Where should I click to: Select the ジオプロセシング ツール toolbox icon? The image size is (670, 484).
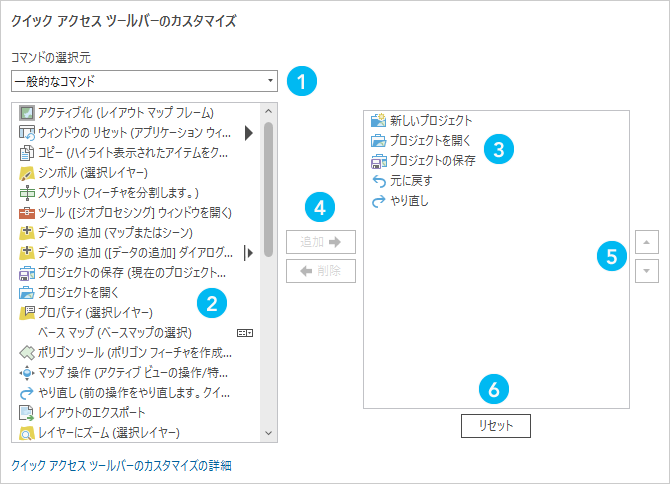(27, 212)
